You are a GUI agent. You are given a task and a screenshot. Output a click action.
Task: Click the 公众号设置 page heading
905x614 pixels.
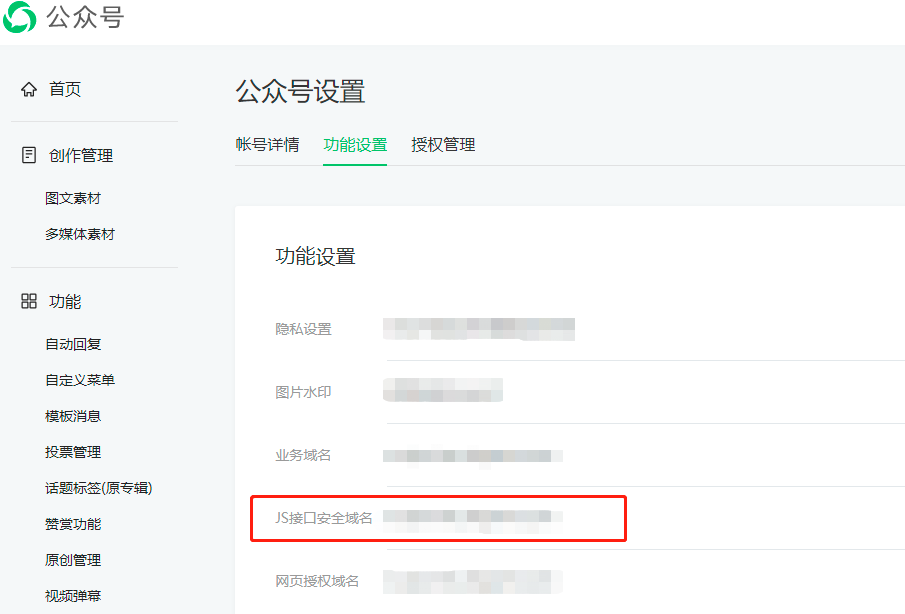click(300, 92)
